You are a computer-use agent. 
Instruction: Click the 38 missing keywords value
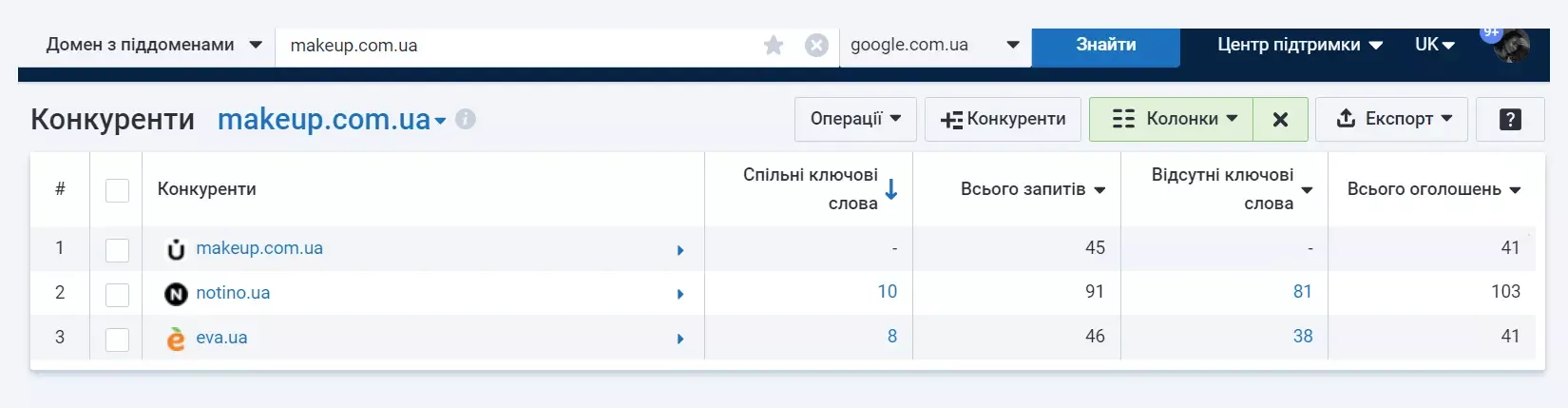click(1303, 336)
